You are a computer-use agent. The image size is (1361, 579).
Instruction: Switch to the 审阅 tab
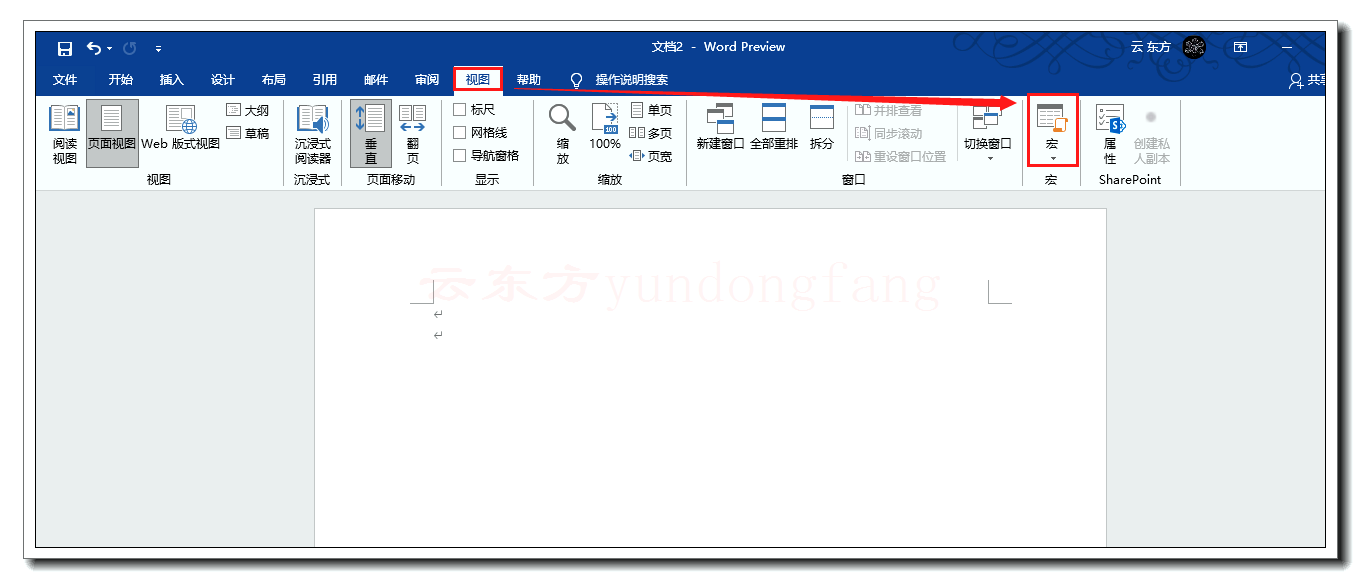point(427,80)
